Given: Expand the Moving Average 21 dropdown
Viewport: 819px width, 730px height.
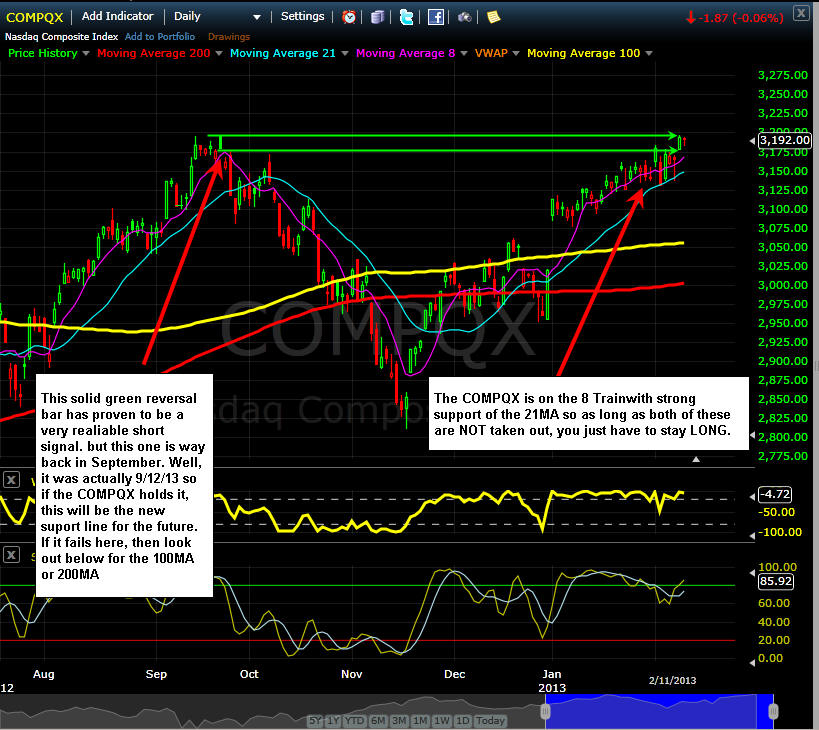Looking at the screenshot, I should click(345, 53).
